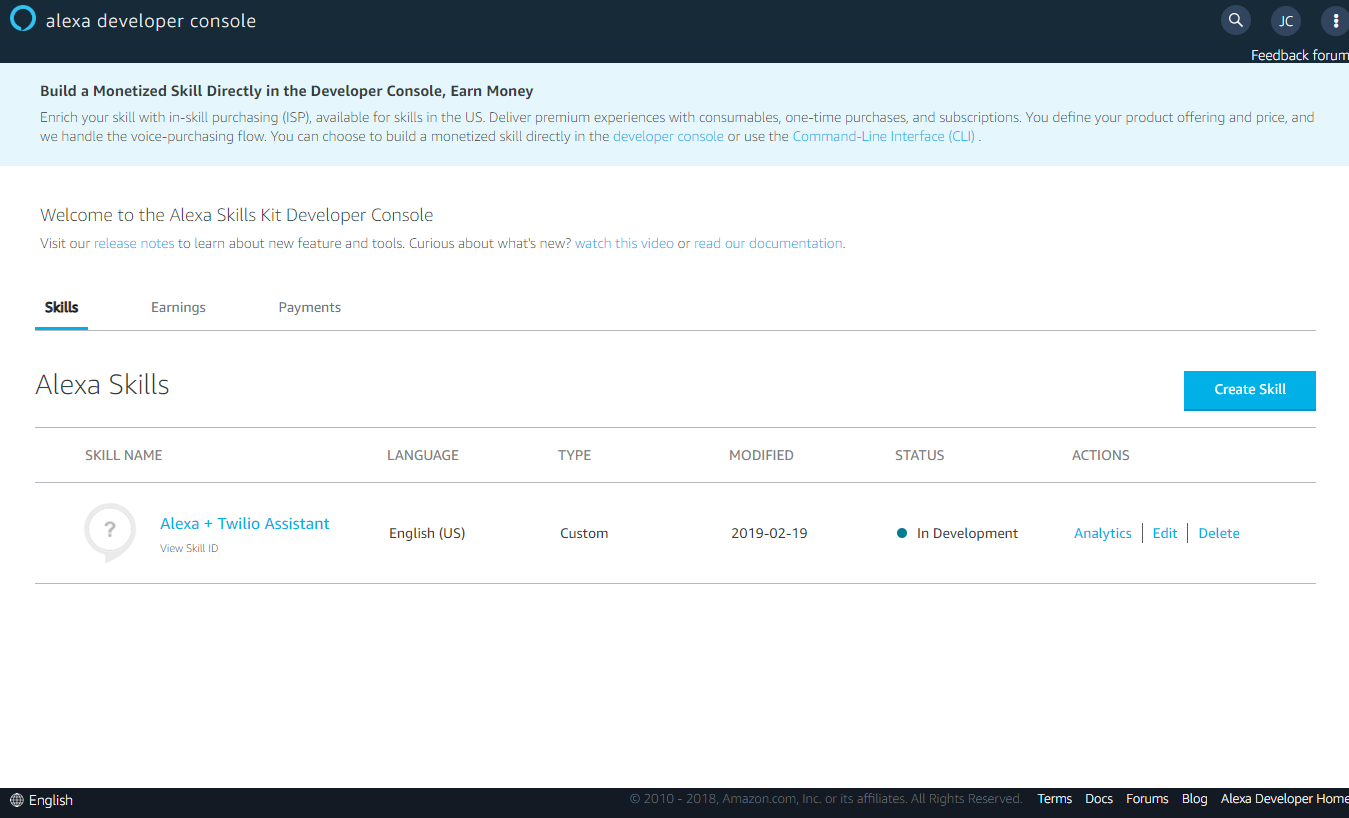Click the ACTIONS column header
This screenshot has width=1349, height=818.
point(1101,455)
